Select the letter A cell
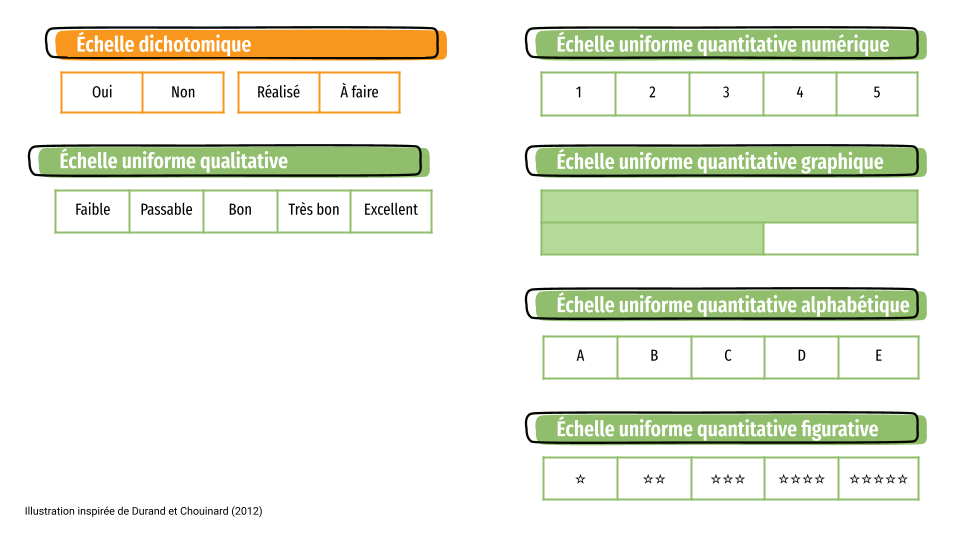The width and height of the screenshot is (960, 540). click(x=580, y=357)
